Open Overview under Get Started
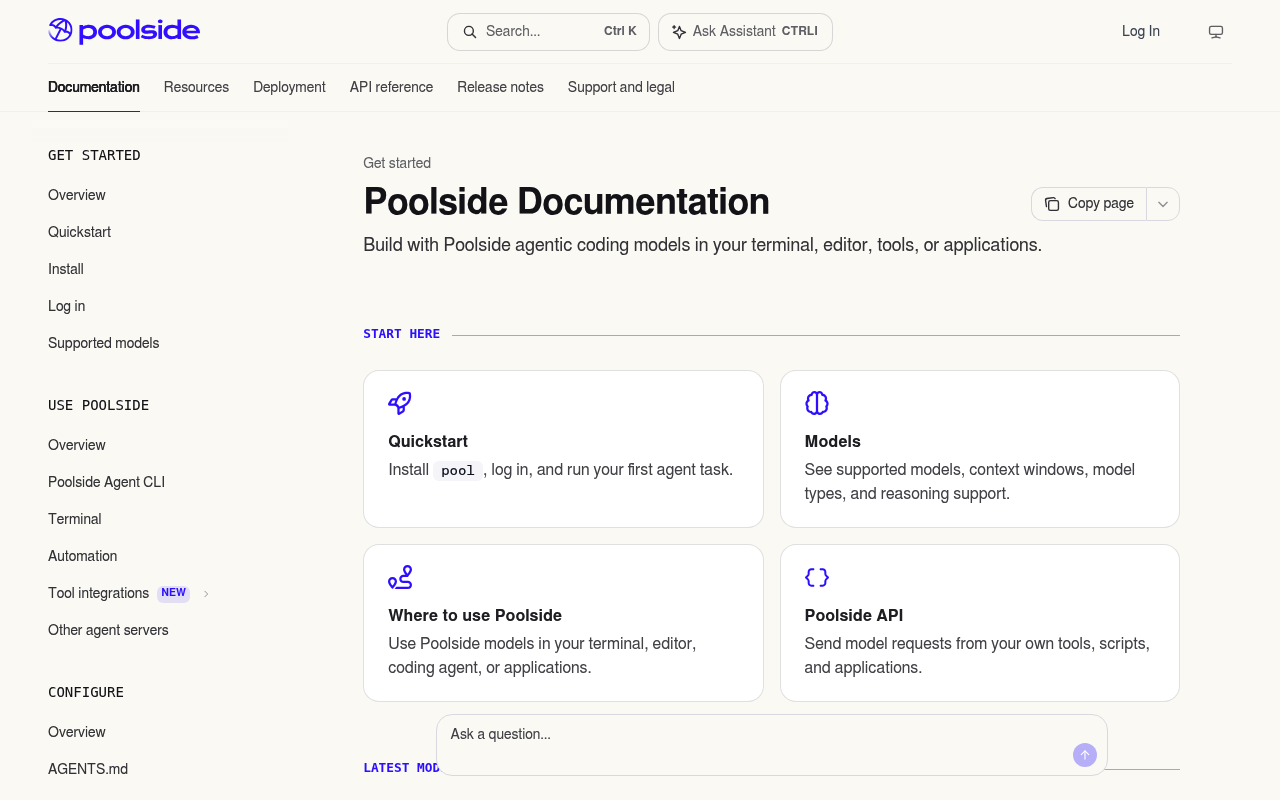 coord(77,195)
